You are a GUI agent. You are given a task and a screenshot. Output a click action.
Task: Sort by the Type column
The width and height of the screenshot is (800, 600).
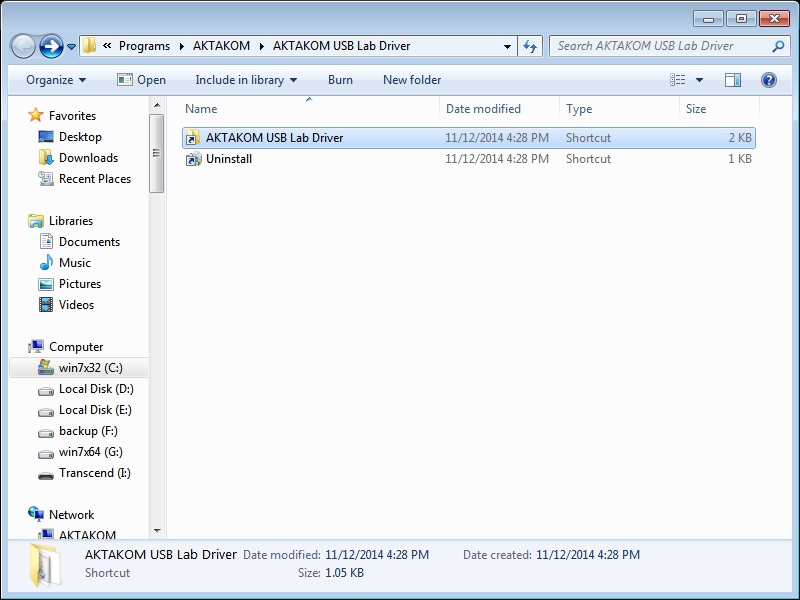(x=619, y=109)
